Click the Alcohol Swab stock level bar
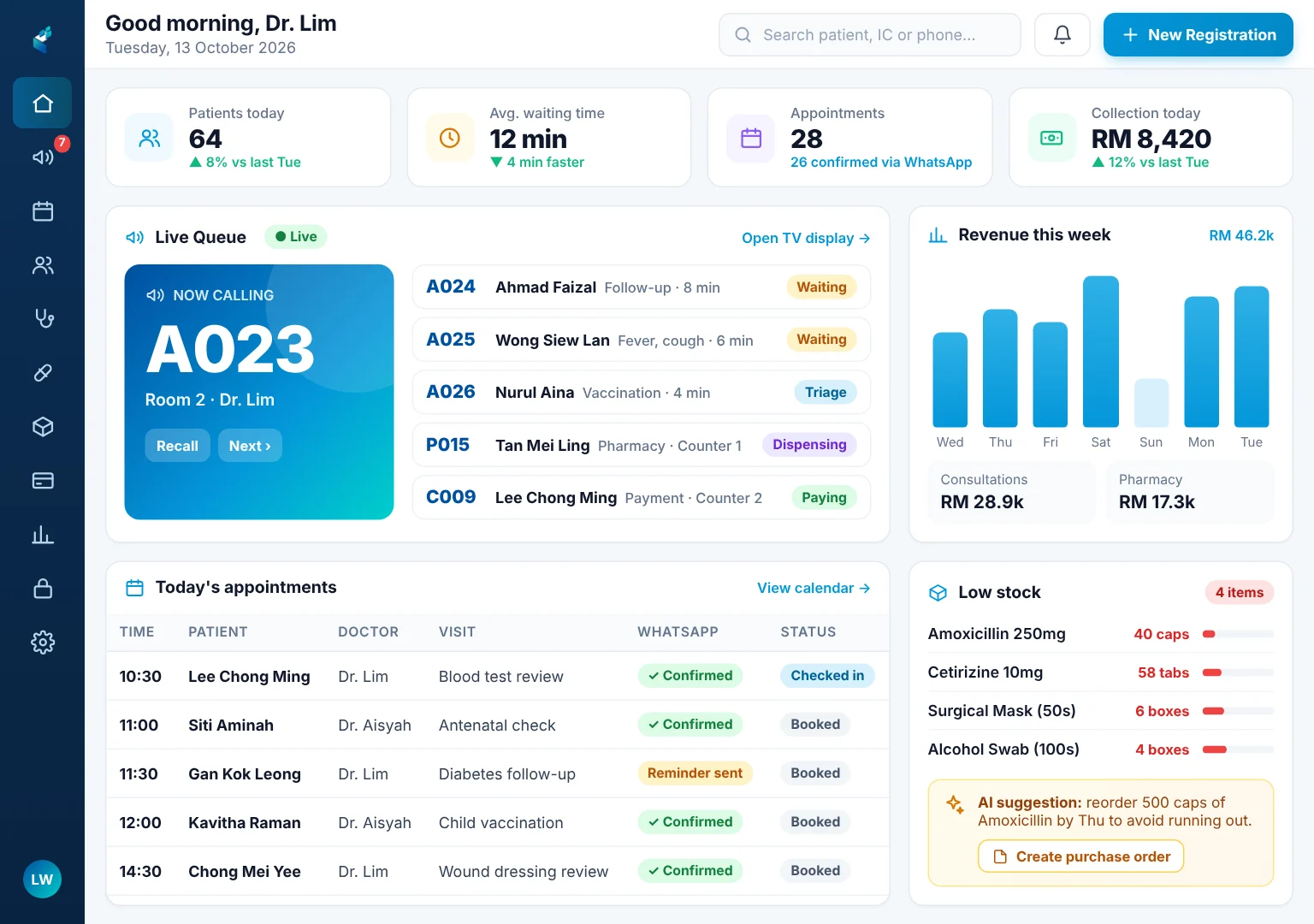 (1238, 749)
